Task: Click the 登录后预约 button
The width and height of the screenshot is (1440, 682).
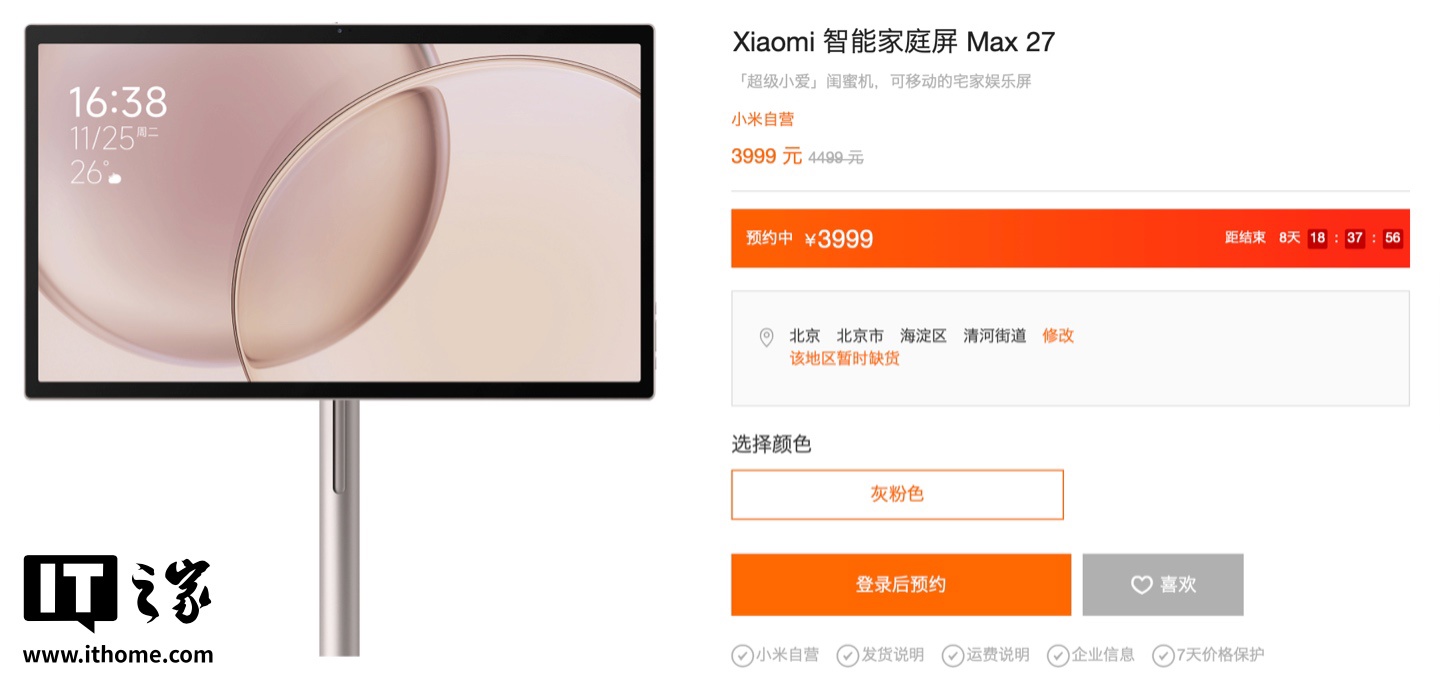Action: tap(901, 585)
